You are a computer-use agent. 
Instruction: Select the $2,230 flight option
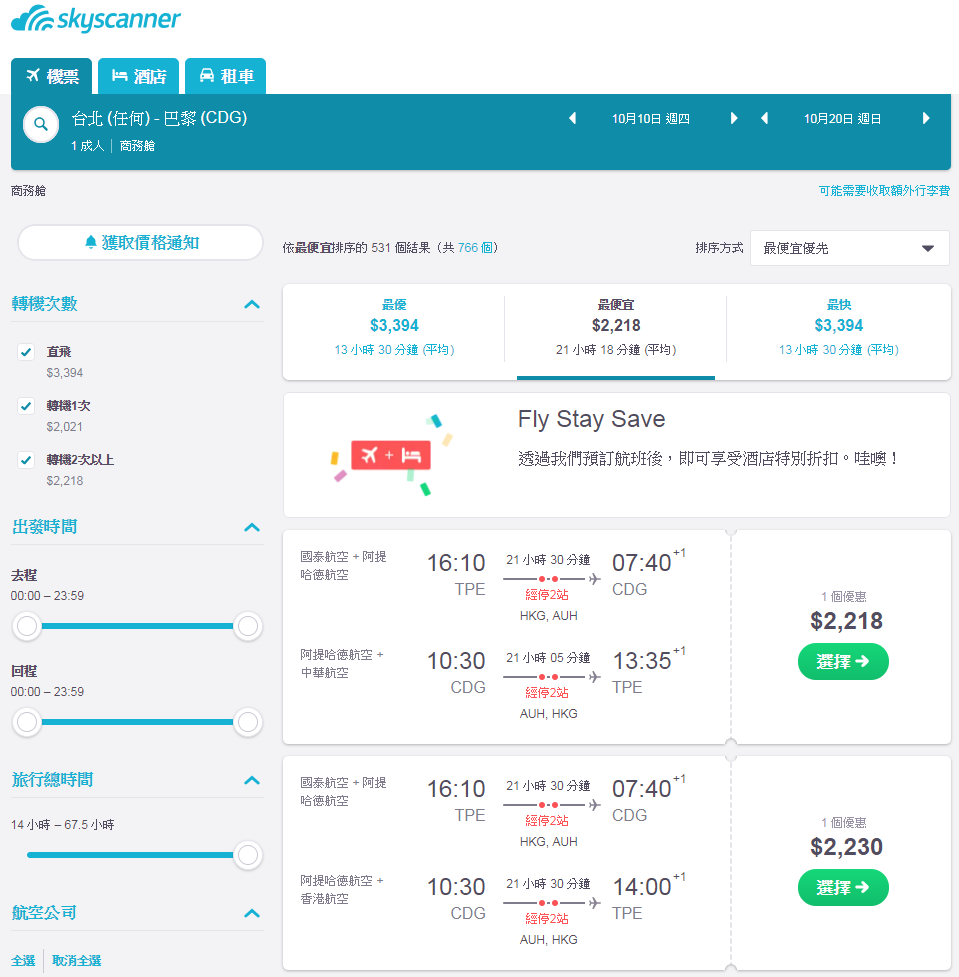(x=843, y=887)
